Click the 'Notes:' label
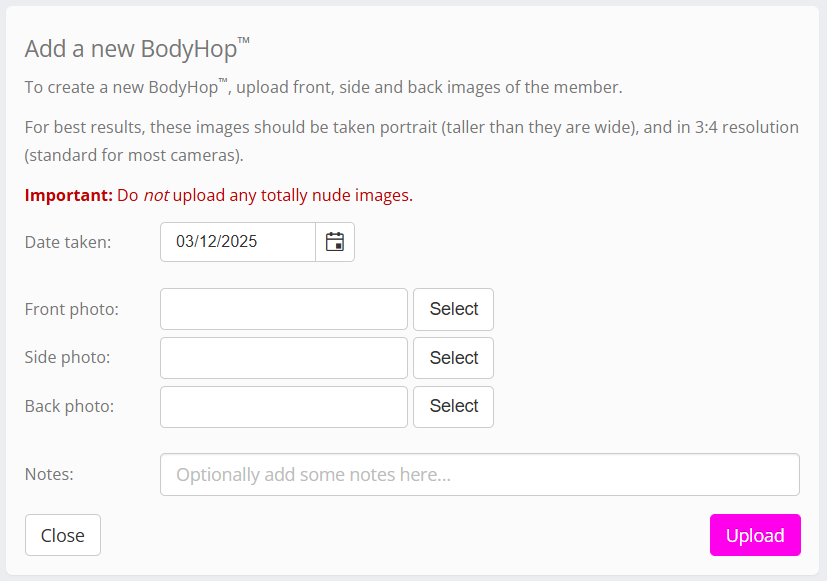Screen dimensions: 827x581 click(50, 474)
